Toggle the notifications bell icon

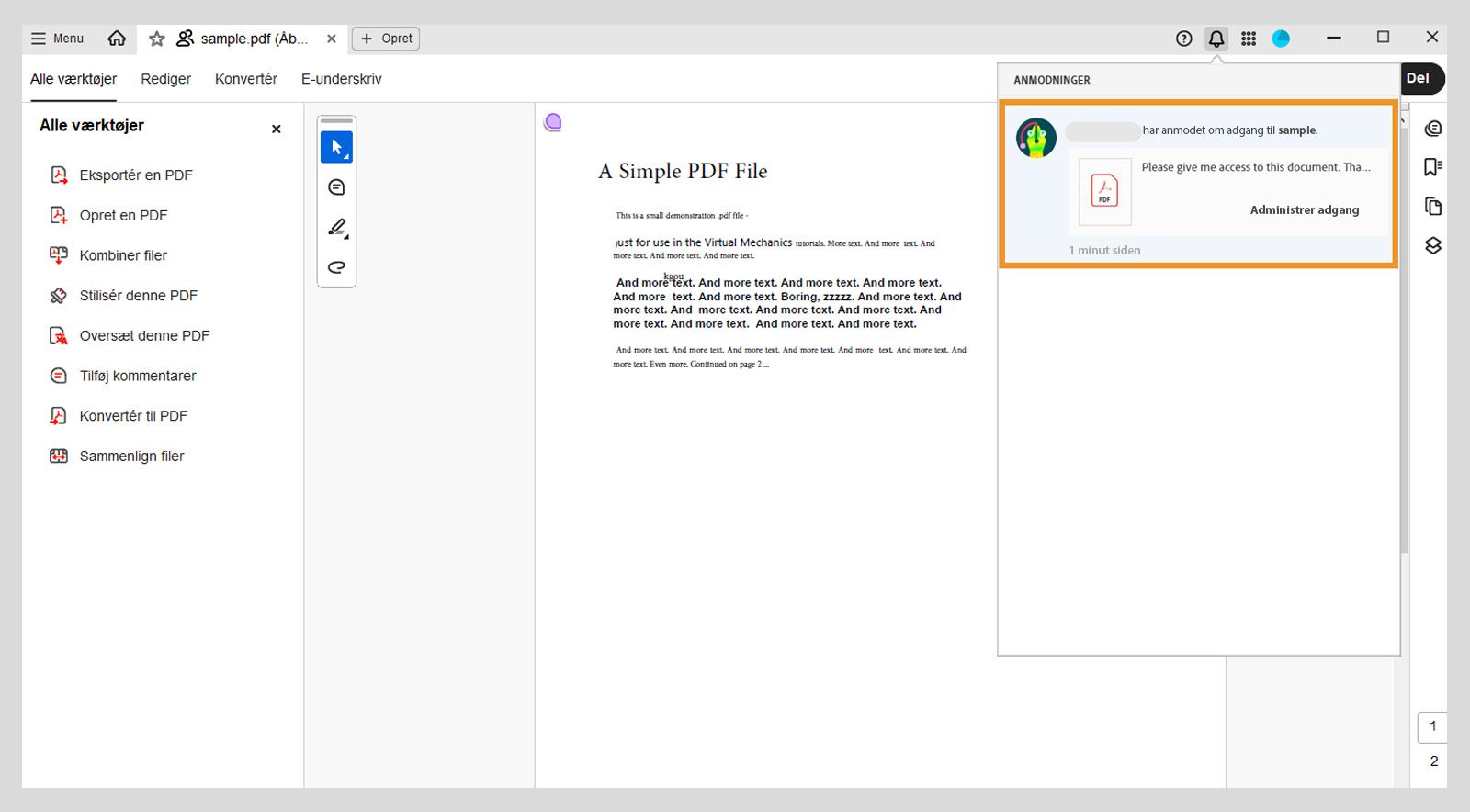(1216, 39)
